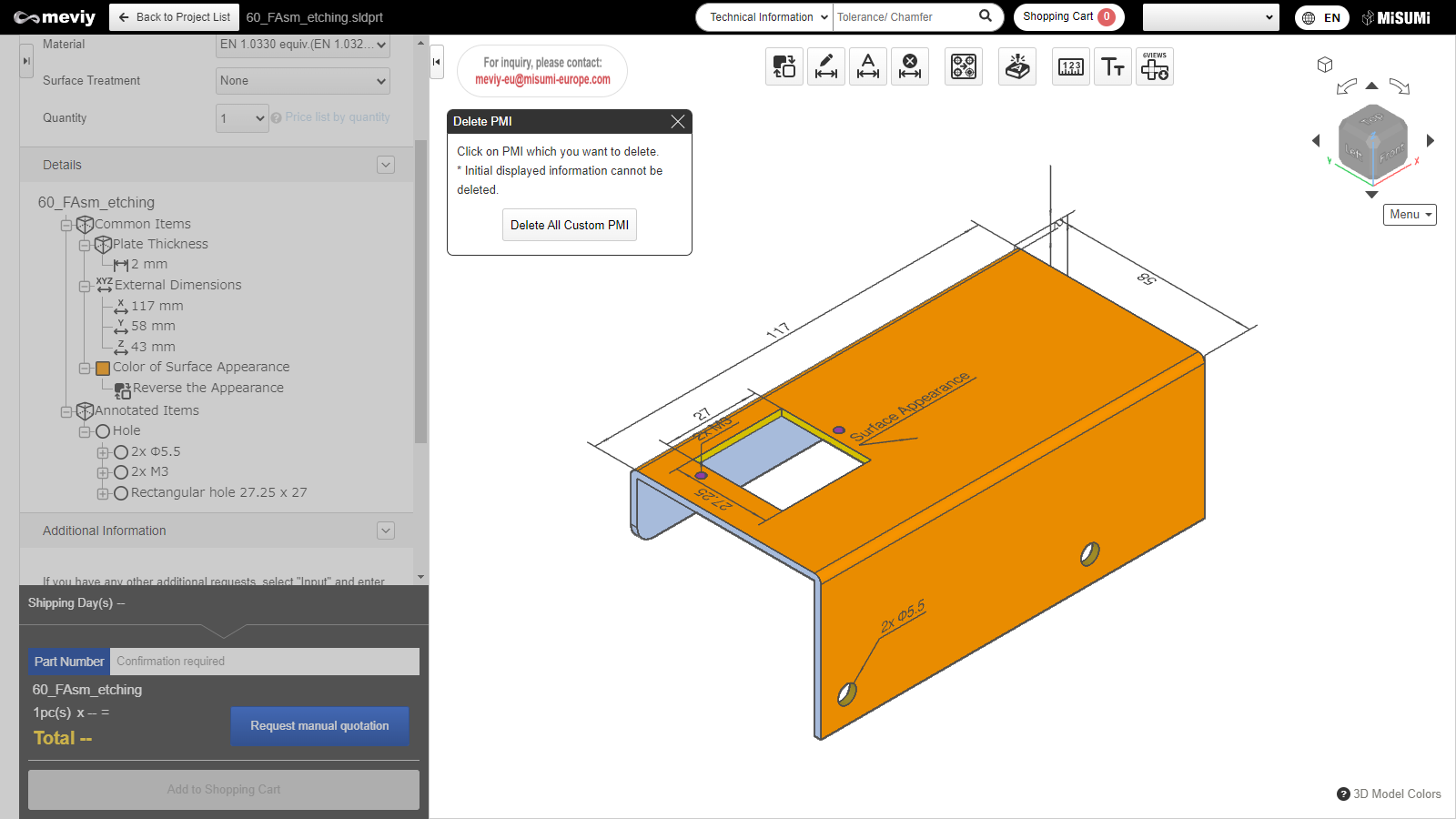Image resolution: width=1456 pixels, height=819 pixels.
Task: Expand the 2x M3 hole node
Action: [103, 472]
